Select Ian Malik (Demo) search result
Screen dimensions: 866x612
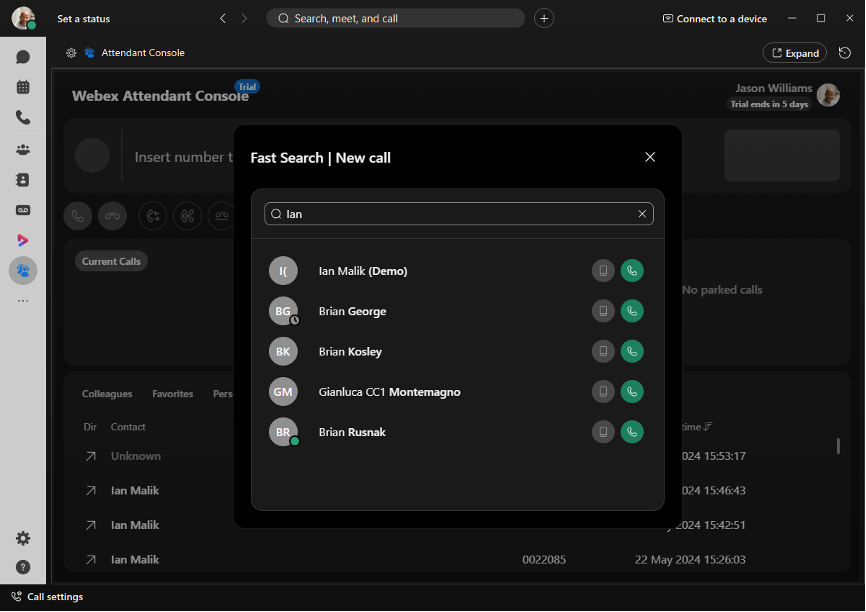[457, 271]
